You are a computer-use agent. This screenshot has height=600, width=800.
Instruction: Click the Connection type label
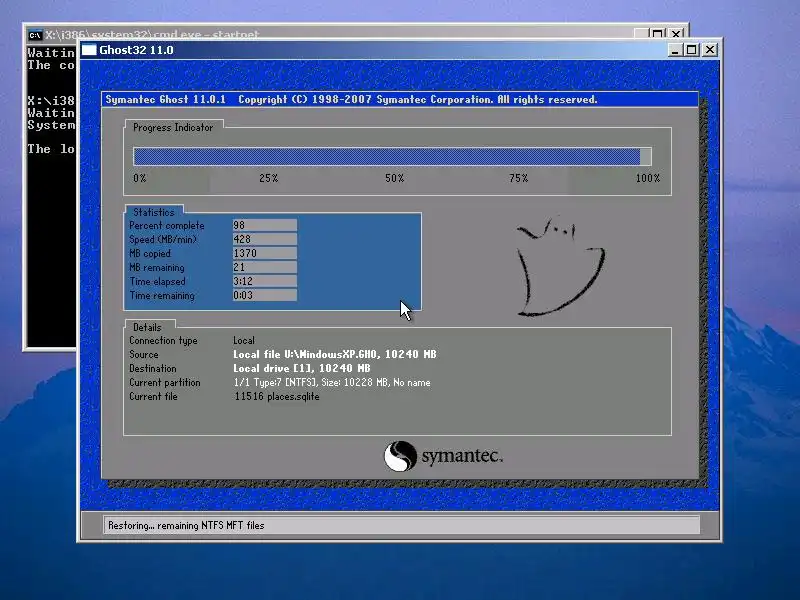click(x=163, y=341)
